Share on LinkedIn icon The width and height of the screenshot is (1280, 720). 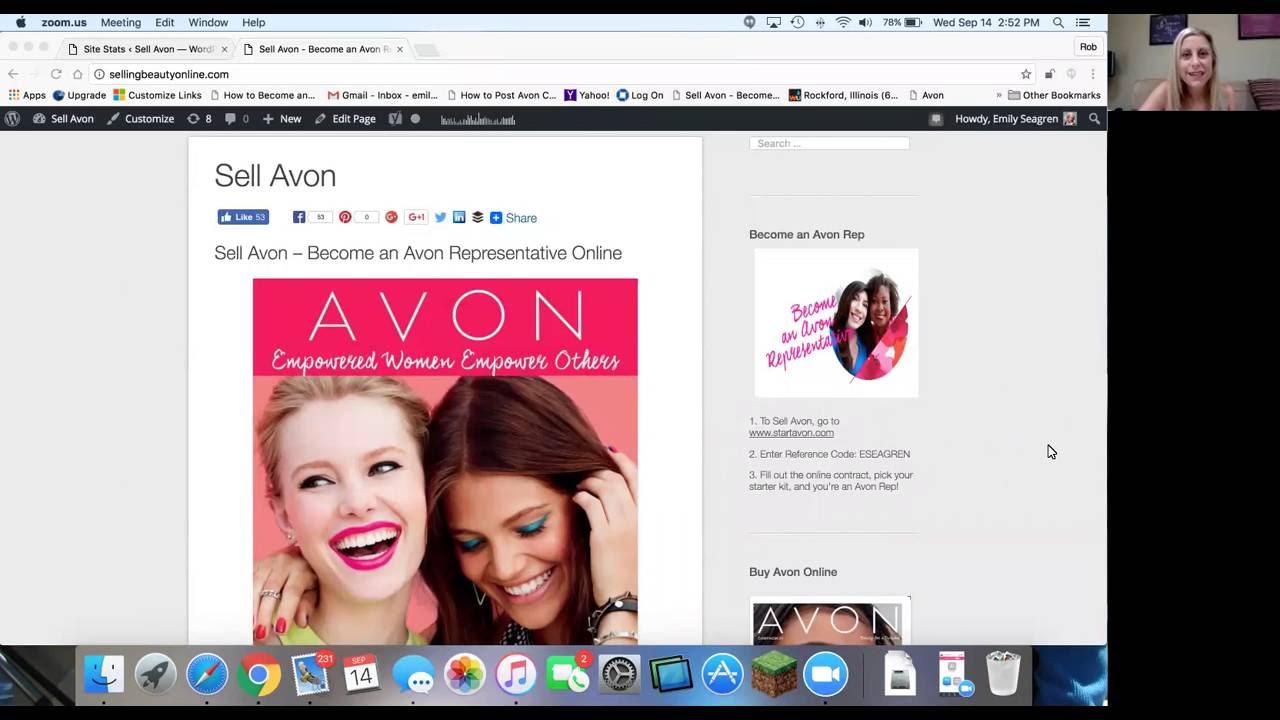[459, 217]
